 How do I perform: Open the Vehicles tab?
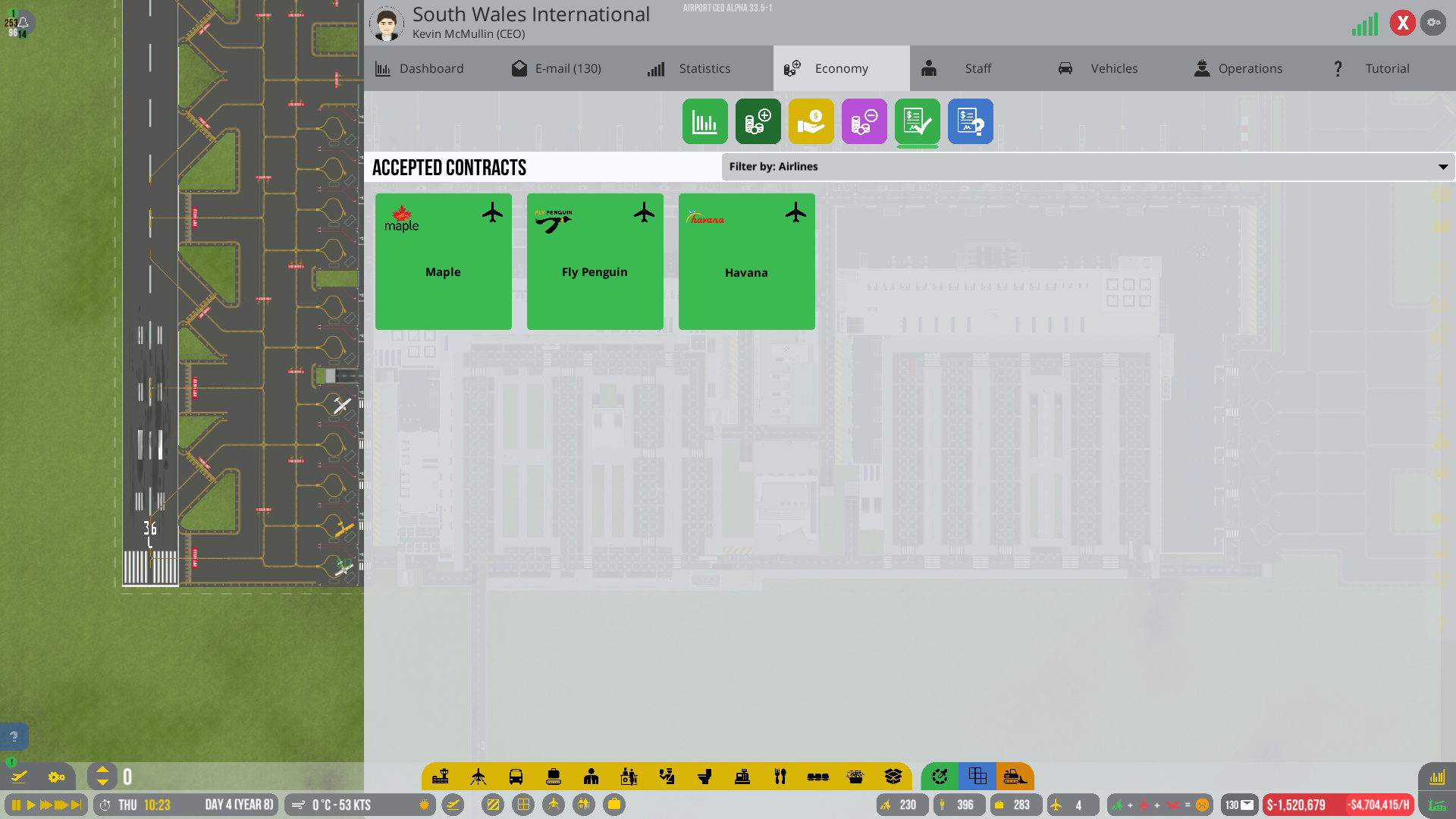[1114, 68]
